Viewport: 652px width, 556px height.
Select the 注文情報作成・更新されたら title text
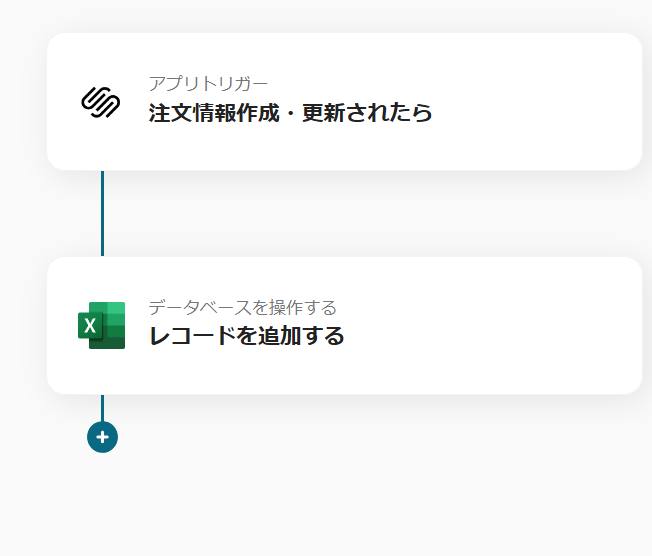(x=290, y=113)
